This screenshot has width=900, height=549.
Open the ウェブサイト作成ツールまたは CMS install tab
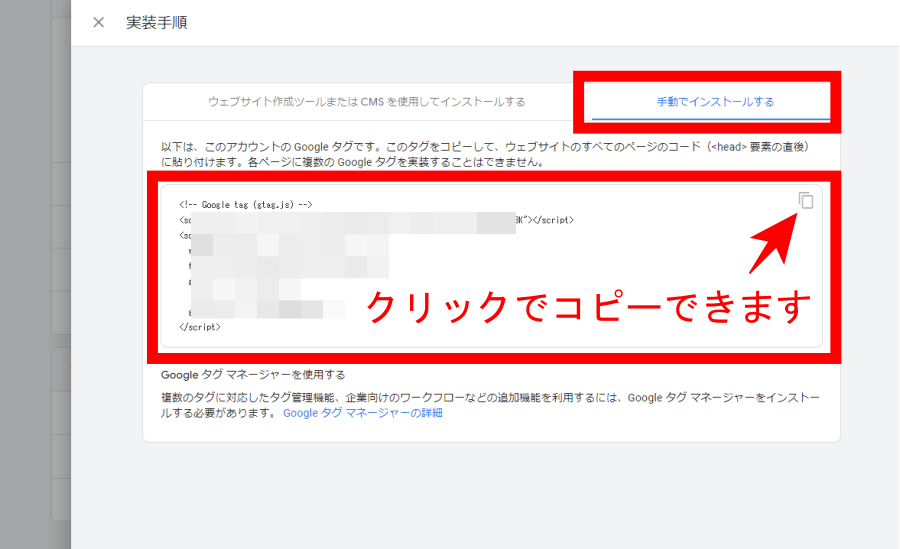[367, 102]
